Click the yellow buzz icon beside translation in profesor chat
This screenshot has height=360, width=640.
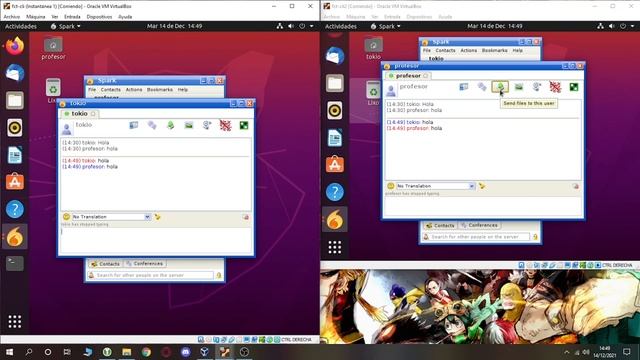(x=482, y=186)
